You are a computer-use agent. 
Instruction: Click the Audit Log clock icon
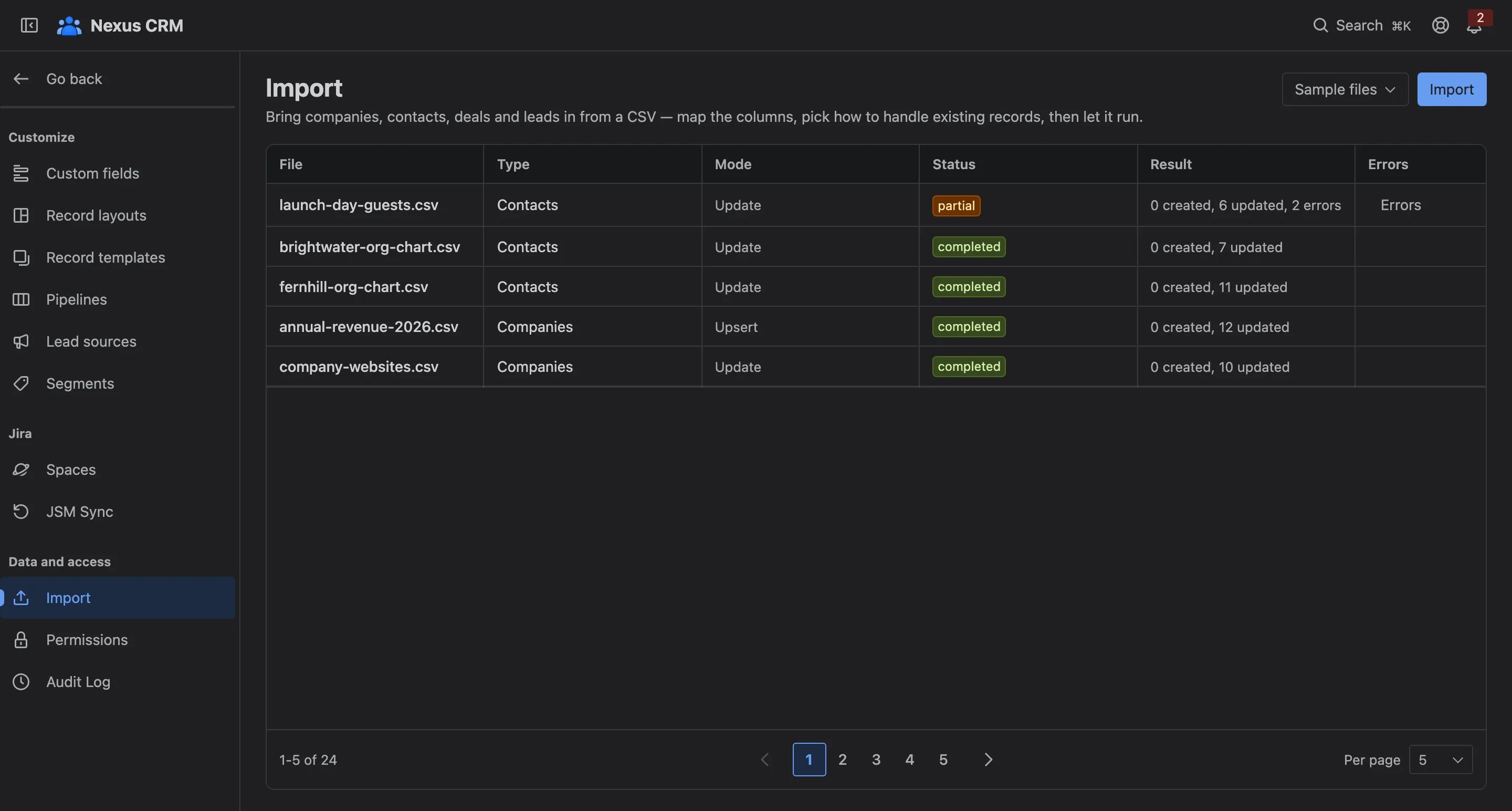coord(21,682)
